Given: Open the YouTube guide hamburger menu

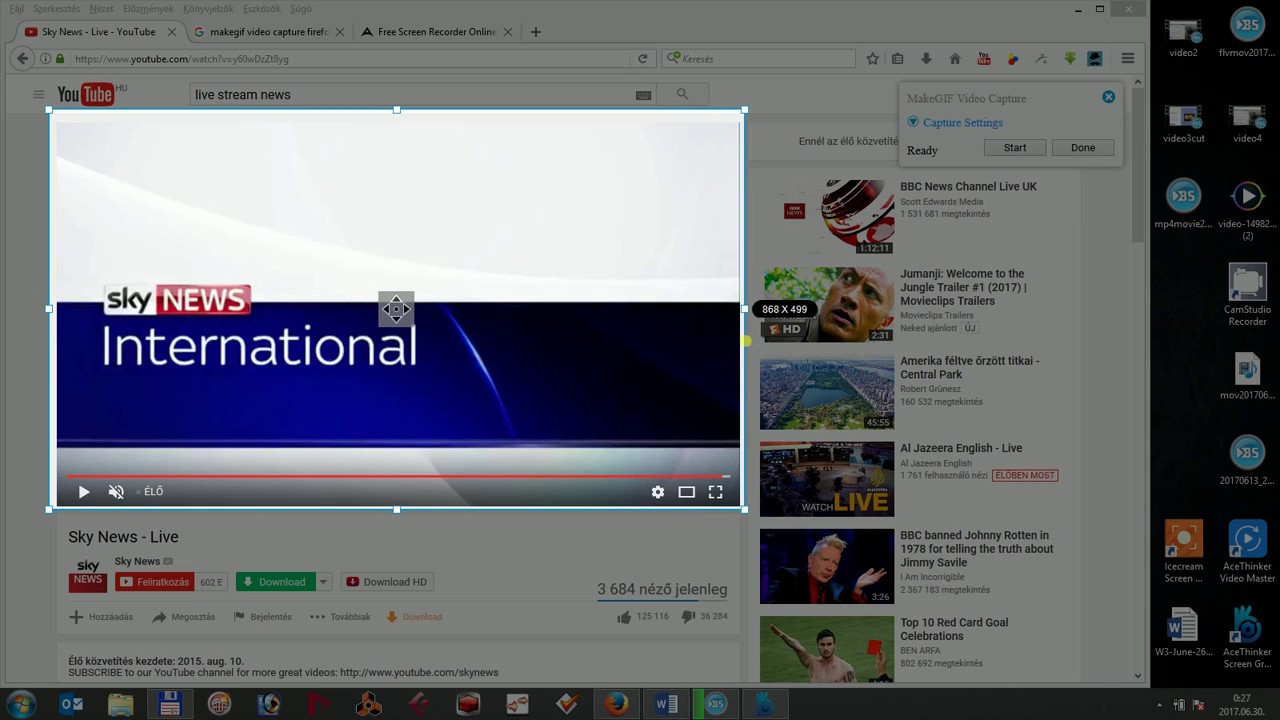Looking at the screenshot, I should click(x=38, y=94).
